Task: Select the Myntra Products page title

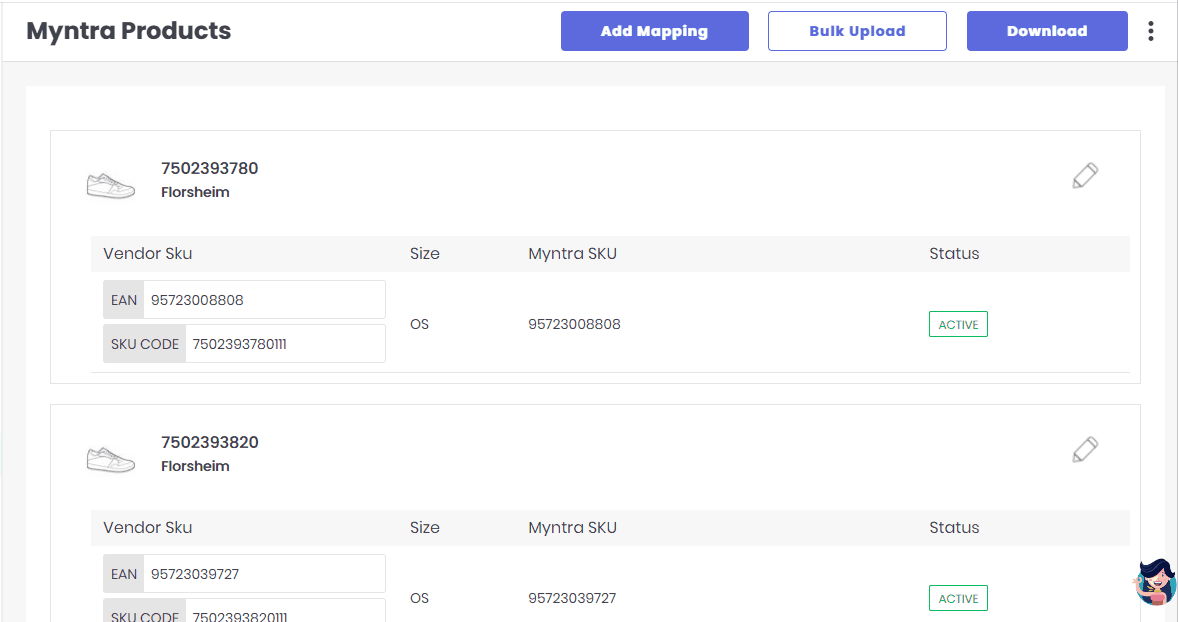Action: click(x=128, y=31)
